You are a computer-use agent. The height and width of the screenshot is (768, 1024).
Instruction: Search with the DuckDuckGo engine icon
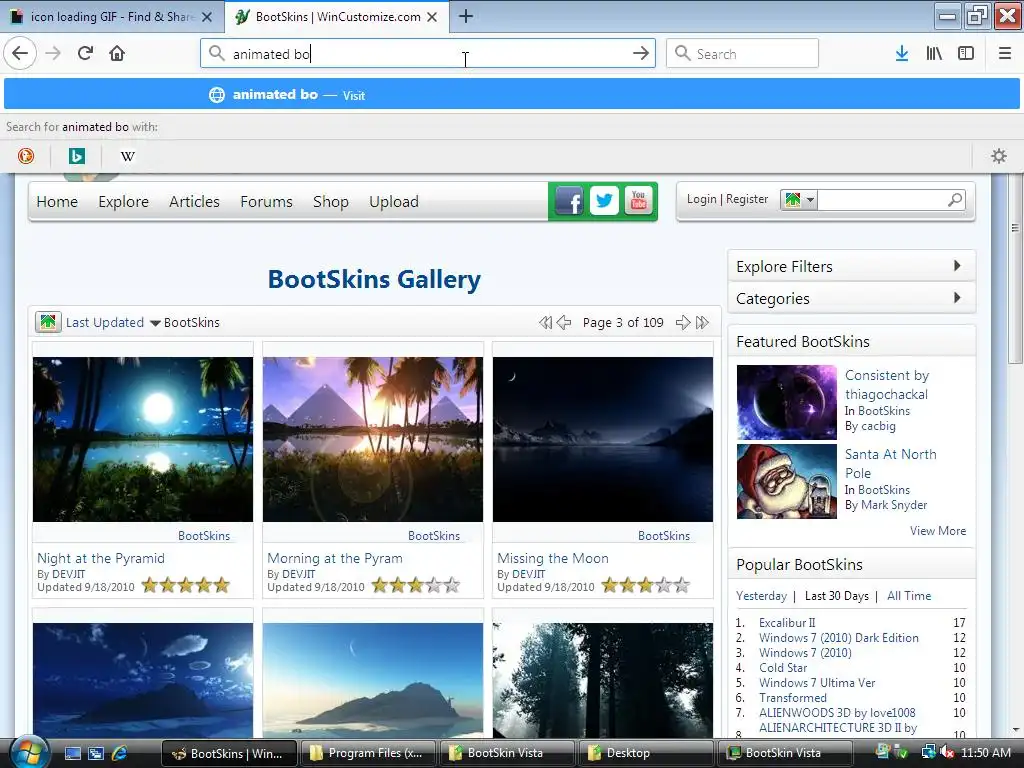click(26, 155)
